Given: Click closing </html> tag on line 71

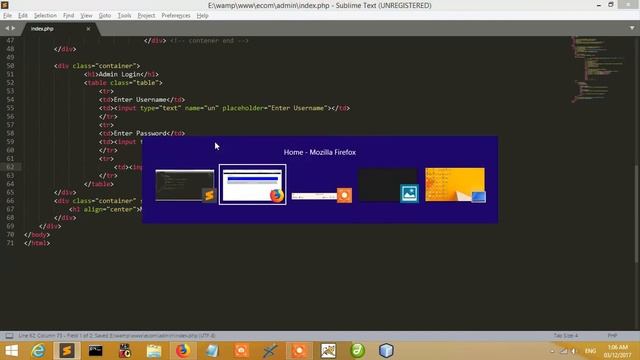Looking at the screenshot, I should [x=37, y=243].
